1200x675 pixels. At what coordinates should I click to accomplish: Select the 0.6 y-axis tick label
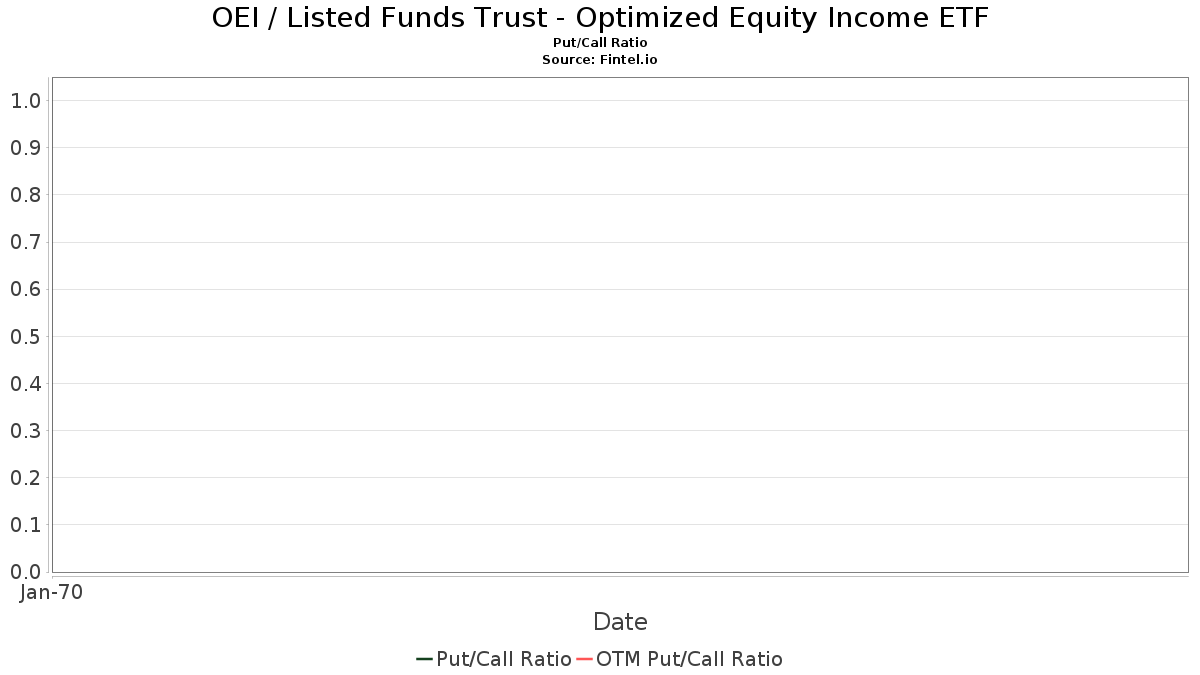[25, 290]
